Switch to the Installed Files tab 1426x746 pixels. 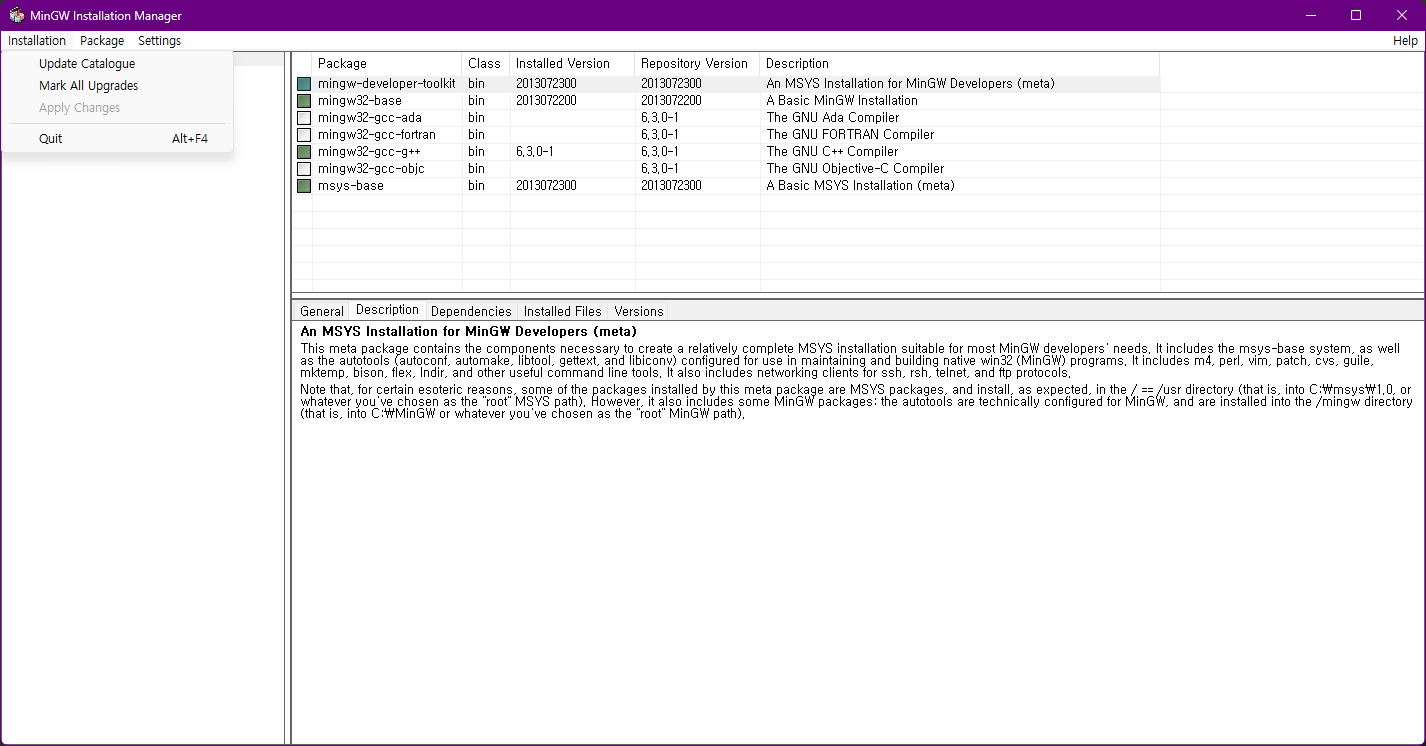(x=563, y=311)
